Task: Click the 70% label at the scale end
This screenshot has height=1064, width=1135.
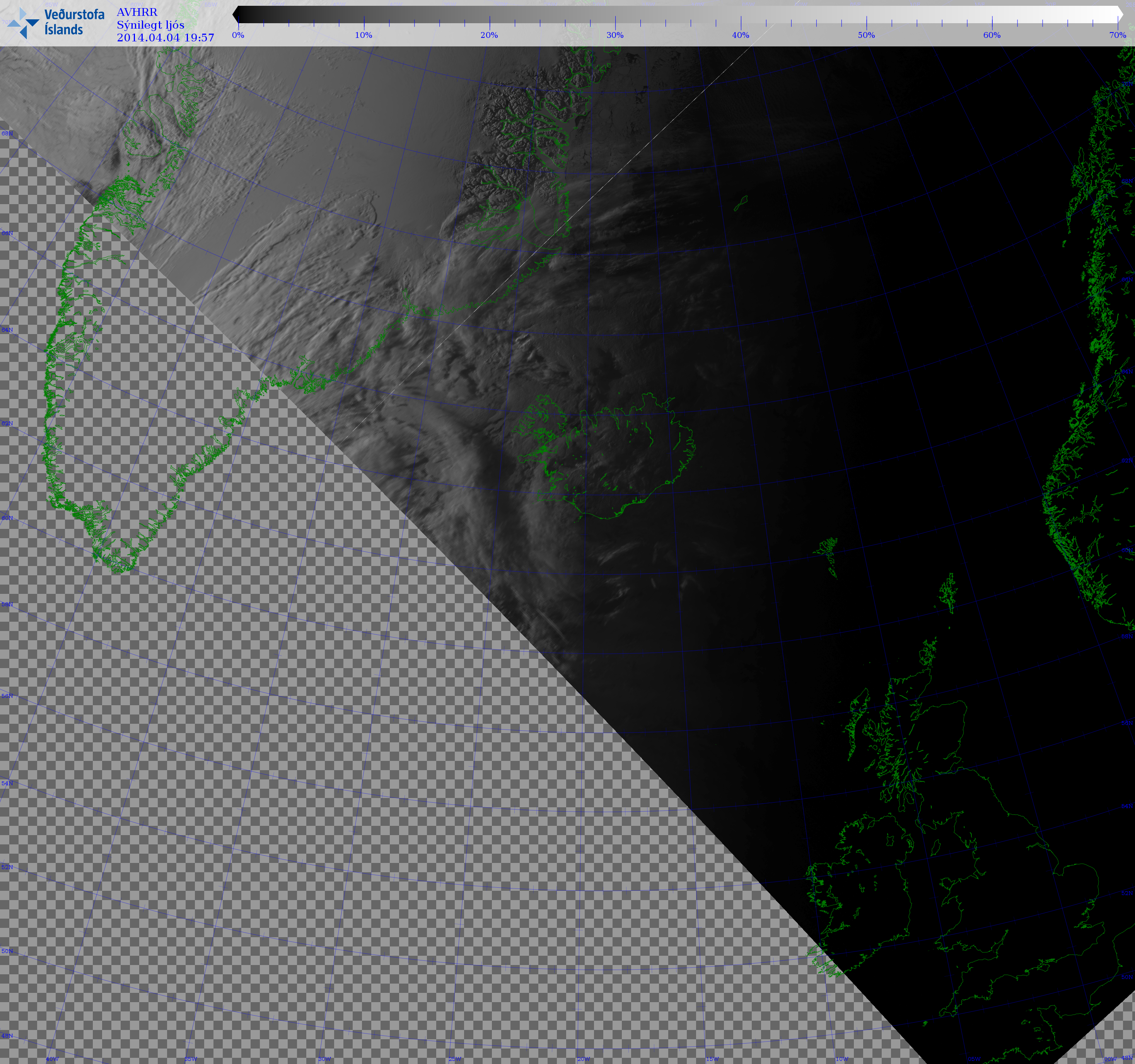Action: [1117, 35]
